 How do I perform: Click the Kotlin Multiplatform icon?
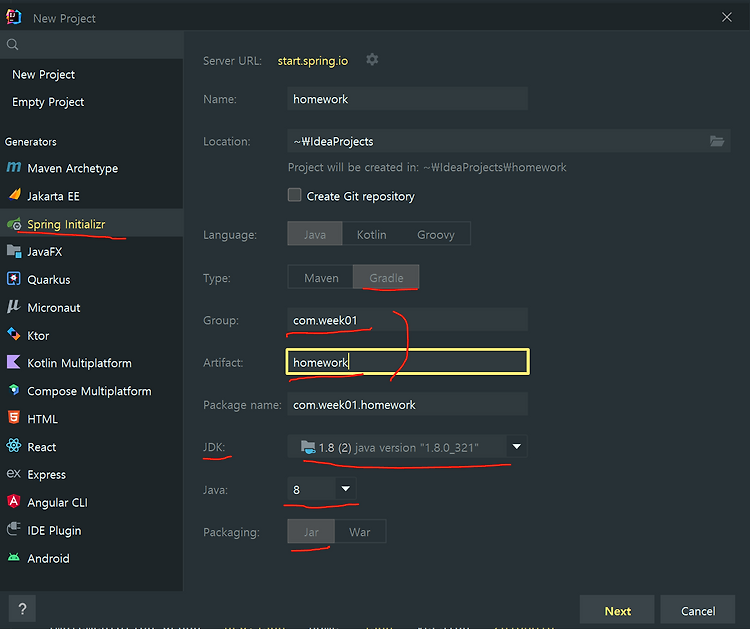[13, 362]
